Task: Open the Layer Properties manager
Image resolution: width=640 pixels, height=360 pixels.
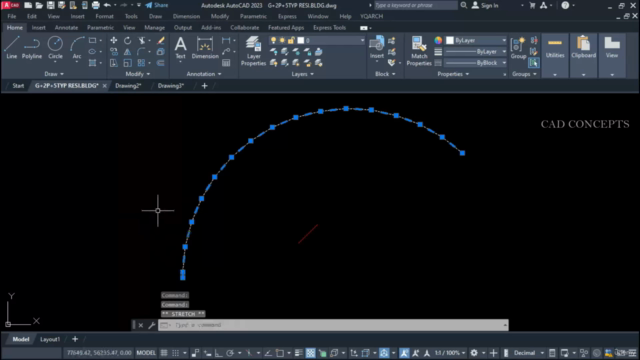Action: pyautogui.click(x=253, y=51)
